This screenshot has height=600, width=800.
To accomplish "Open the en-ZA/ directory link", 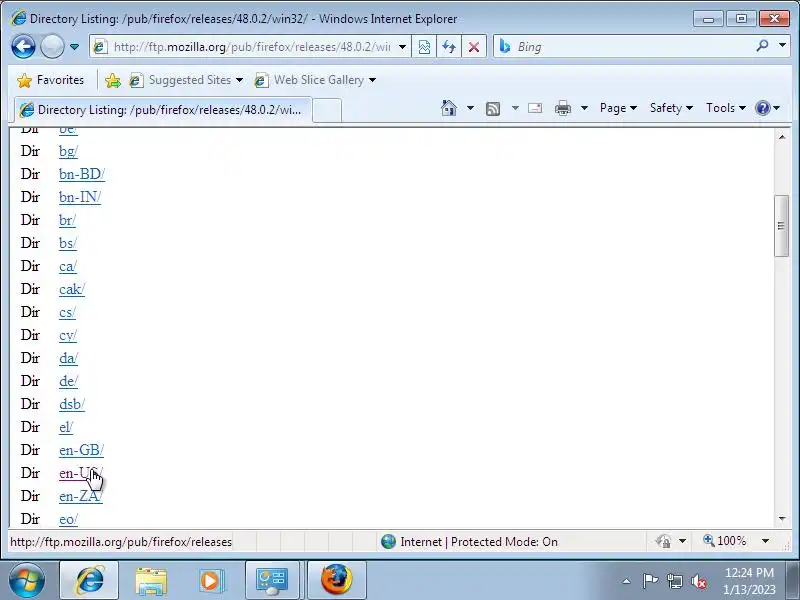I will tap(81, 496).
